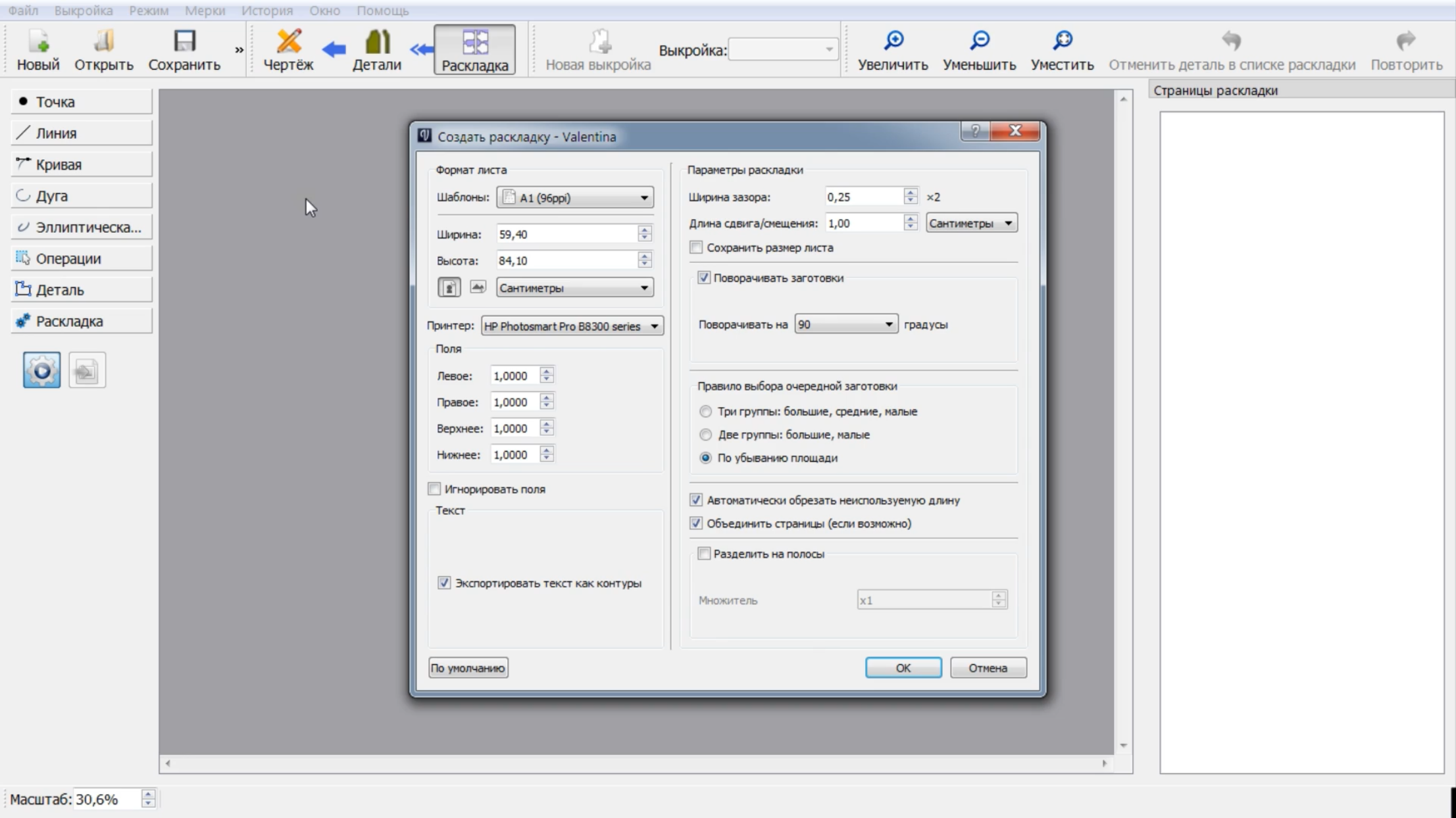This screenshot has width=1456, height=818.
Task: Open the Операции tool group
Action: tap(82, 258)
